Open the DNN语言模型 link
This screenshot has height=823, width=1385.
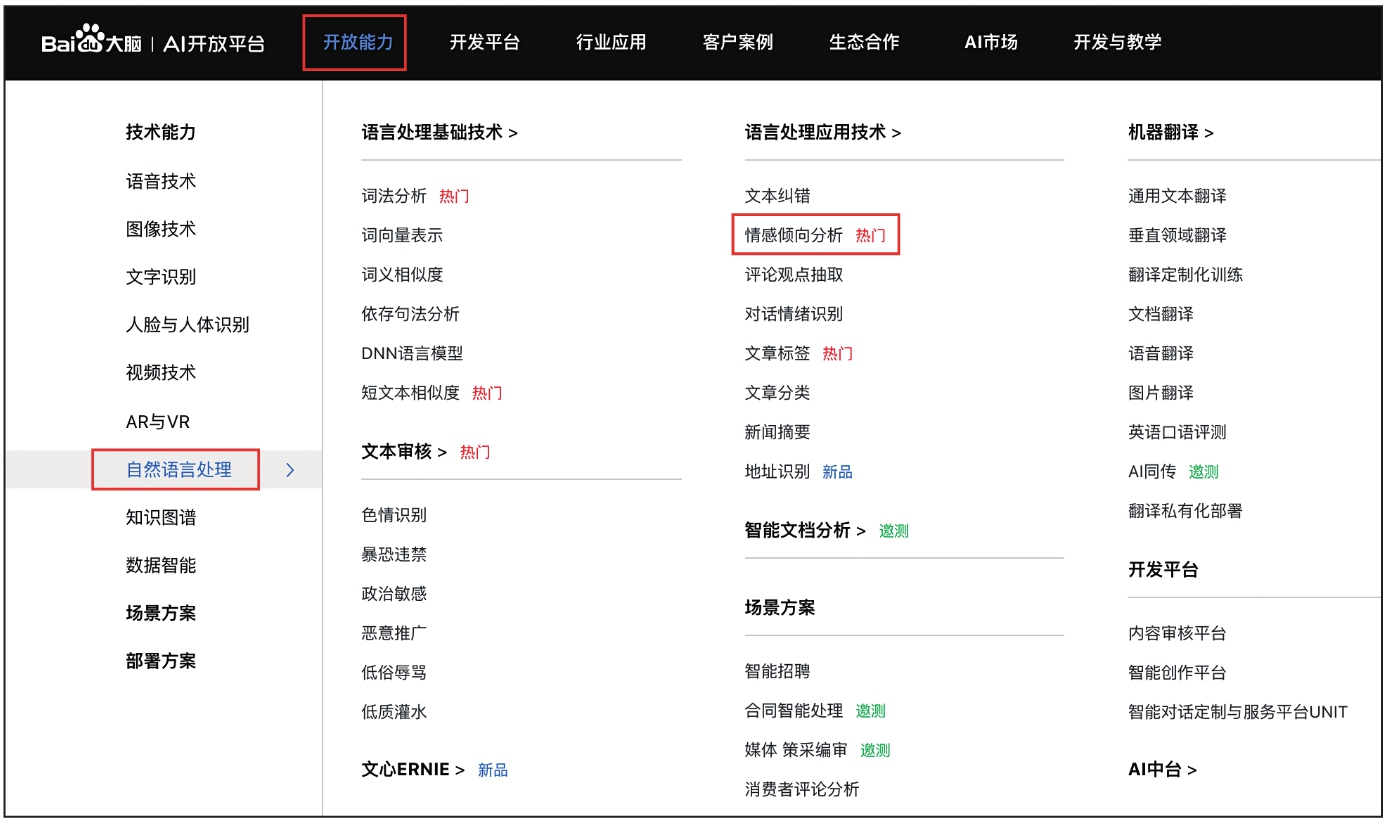[x=412, y=354]
